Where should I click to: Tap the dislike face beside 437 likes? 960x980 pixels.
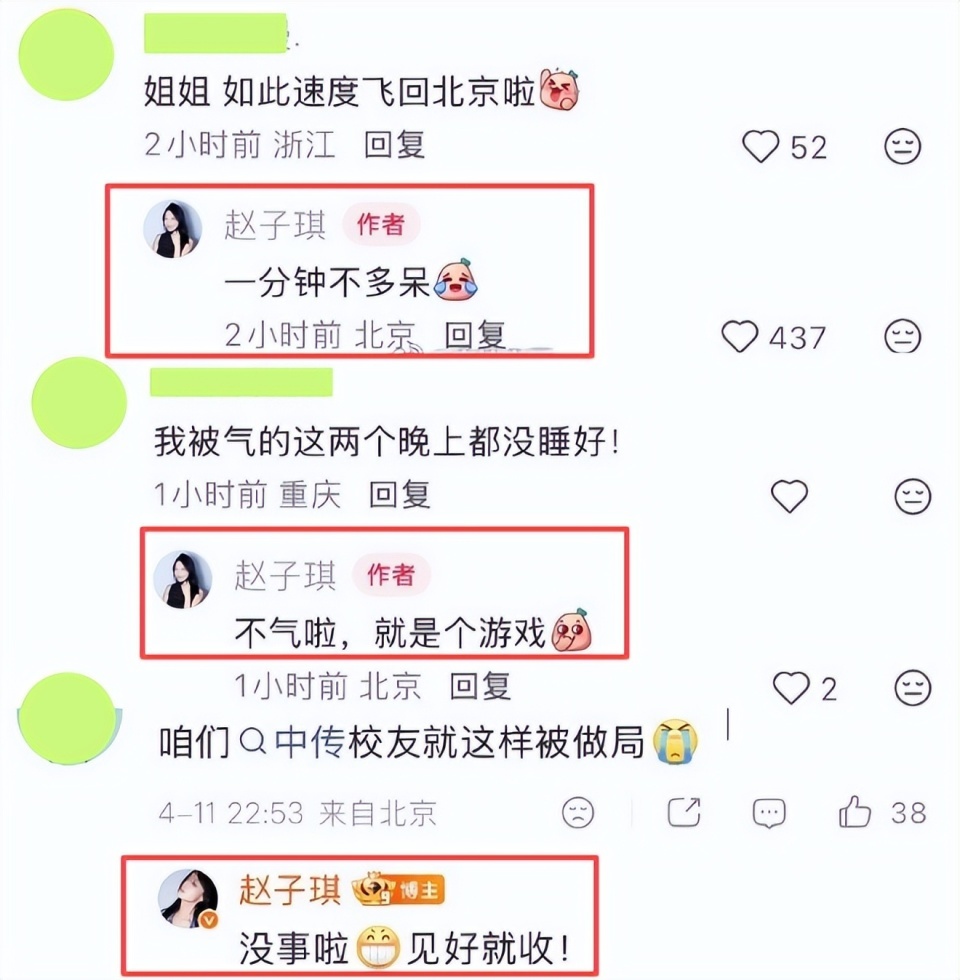point(902,336)
